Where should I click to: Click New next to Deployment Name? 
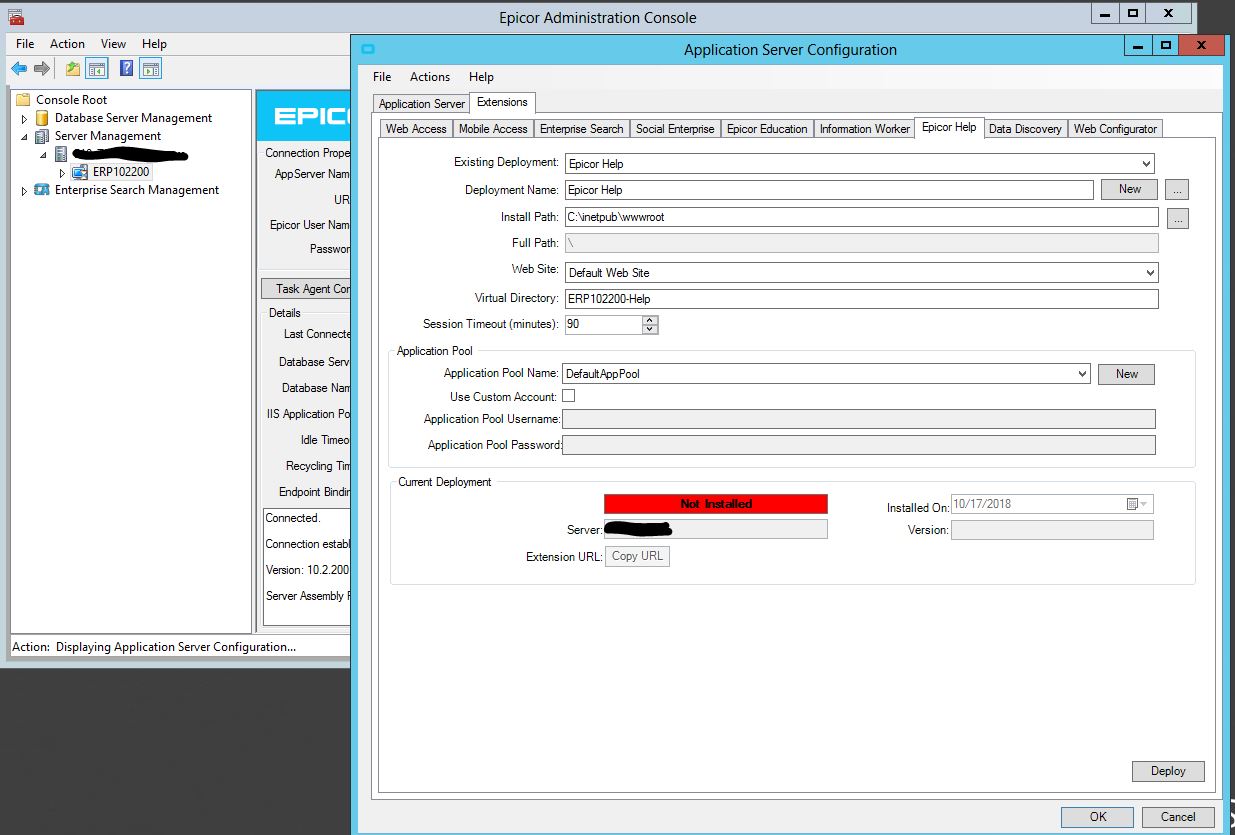click(x=1130, y=189)
